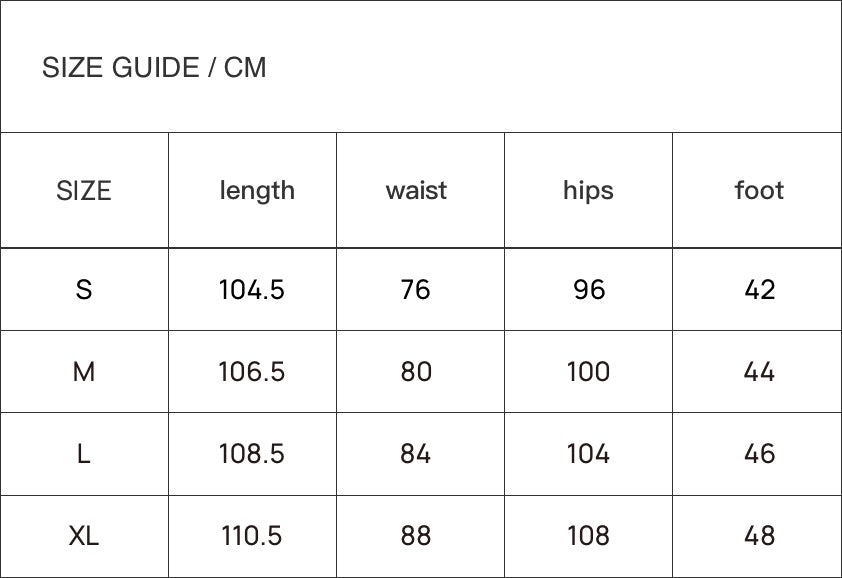The height and width of the screenshot is (578, 842).
Task: Click foot value 42 in the S row
Action: point(760,290)
